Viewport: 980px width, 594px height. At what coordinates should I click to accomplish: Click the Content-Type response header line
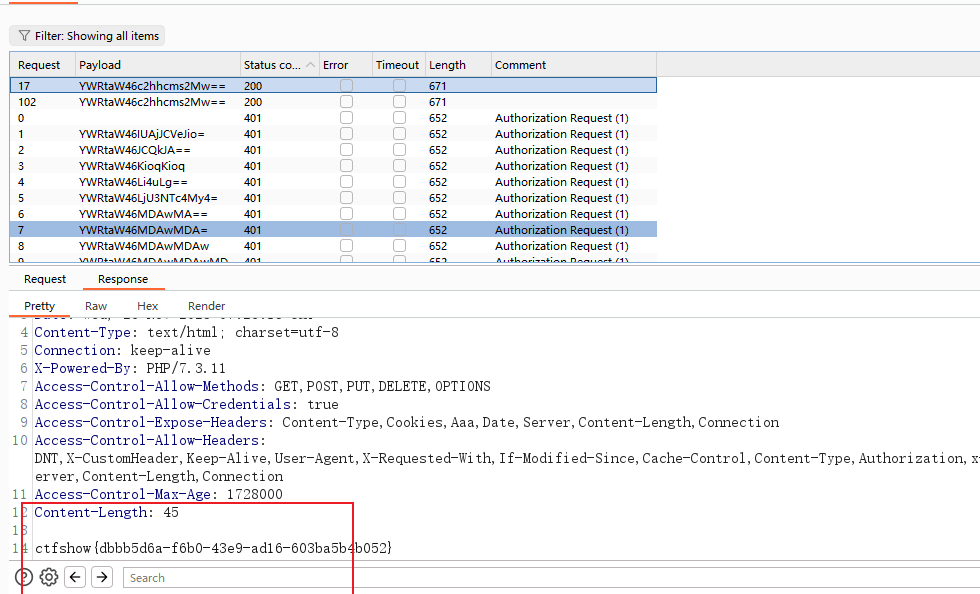(186, 332)
